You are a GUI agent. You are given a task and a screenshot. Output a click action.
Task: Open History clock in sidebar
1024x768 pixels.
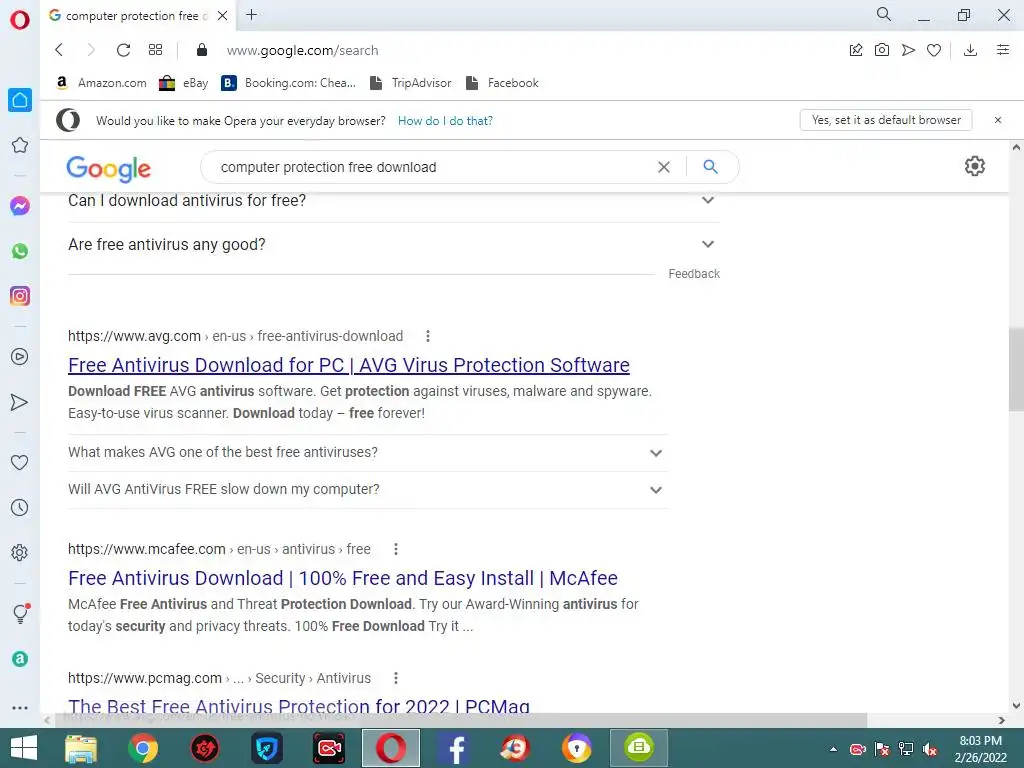point(20,507)
